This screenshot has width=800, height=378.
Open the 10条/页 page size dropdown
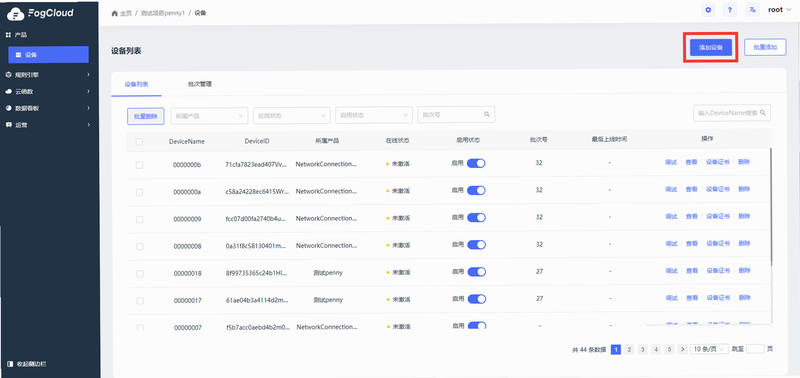[709, 349]
